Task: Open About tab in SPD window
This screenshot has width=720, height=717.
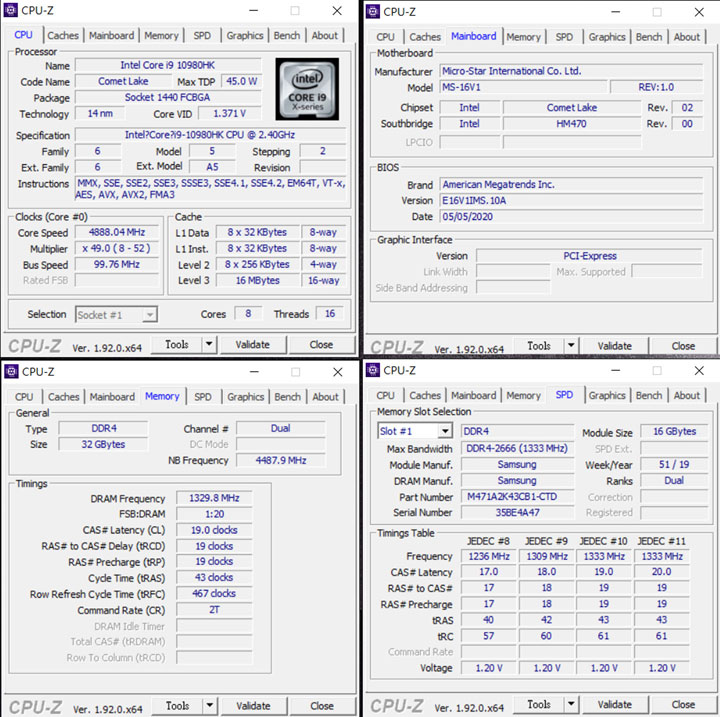Action: point(686,395)
